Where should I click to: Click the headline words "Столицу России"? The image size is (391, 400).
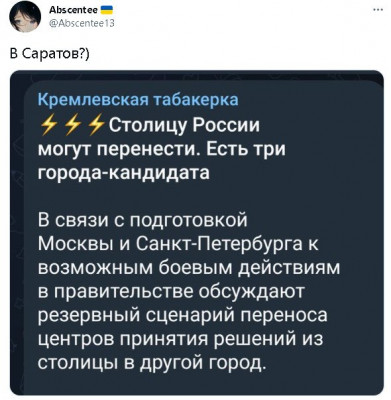183,126
